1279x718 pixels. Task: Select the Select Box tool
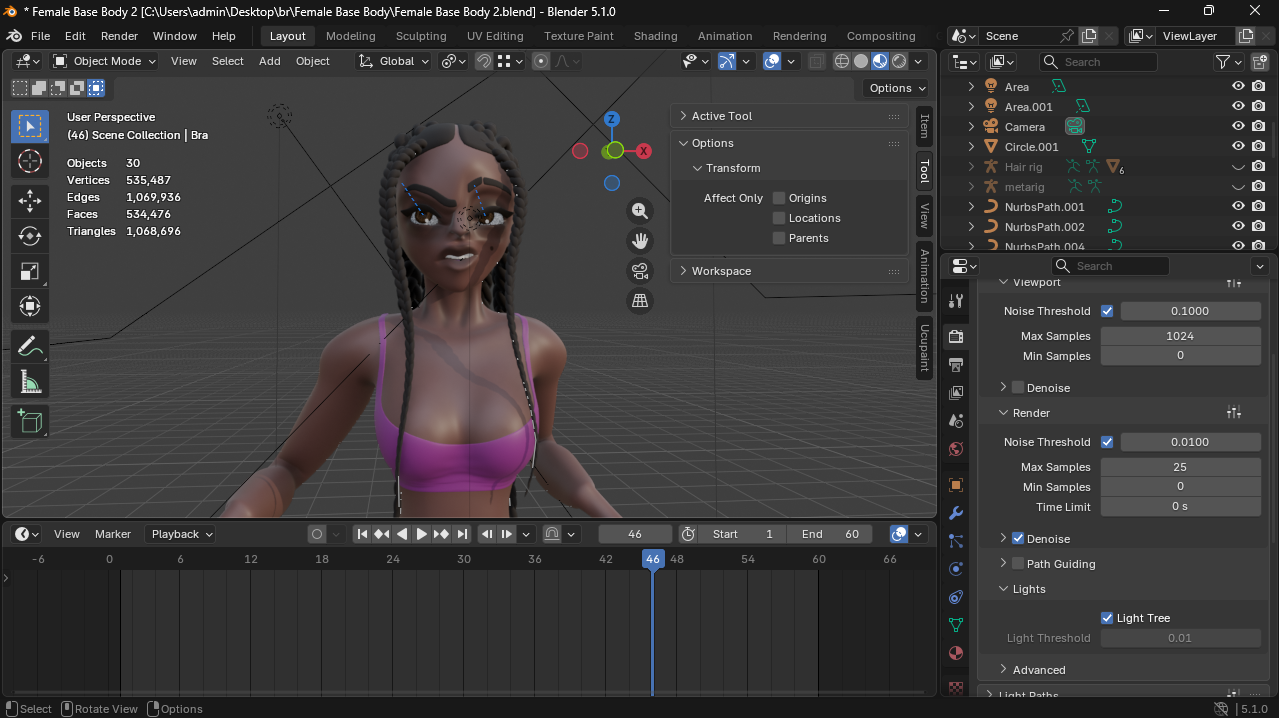30,127
